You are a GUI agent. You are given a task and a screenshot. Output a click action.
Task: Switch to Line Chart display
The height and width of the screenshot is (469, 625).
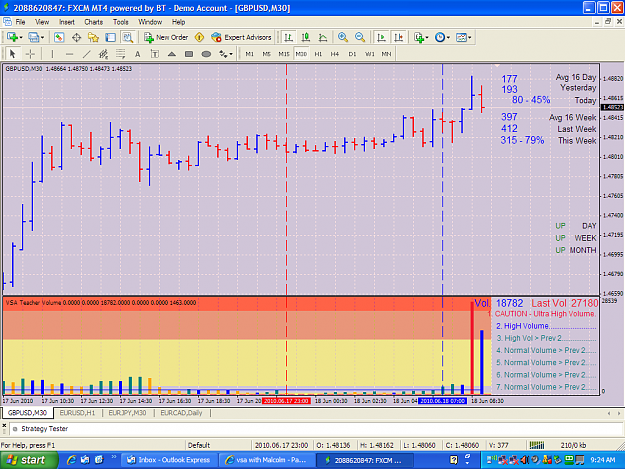coord(323,37)
